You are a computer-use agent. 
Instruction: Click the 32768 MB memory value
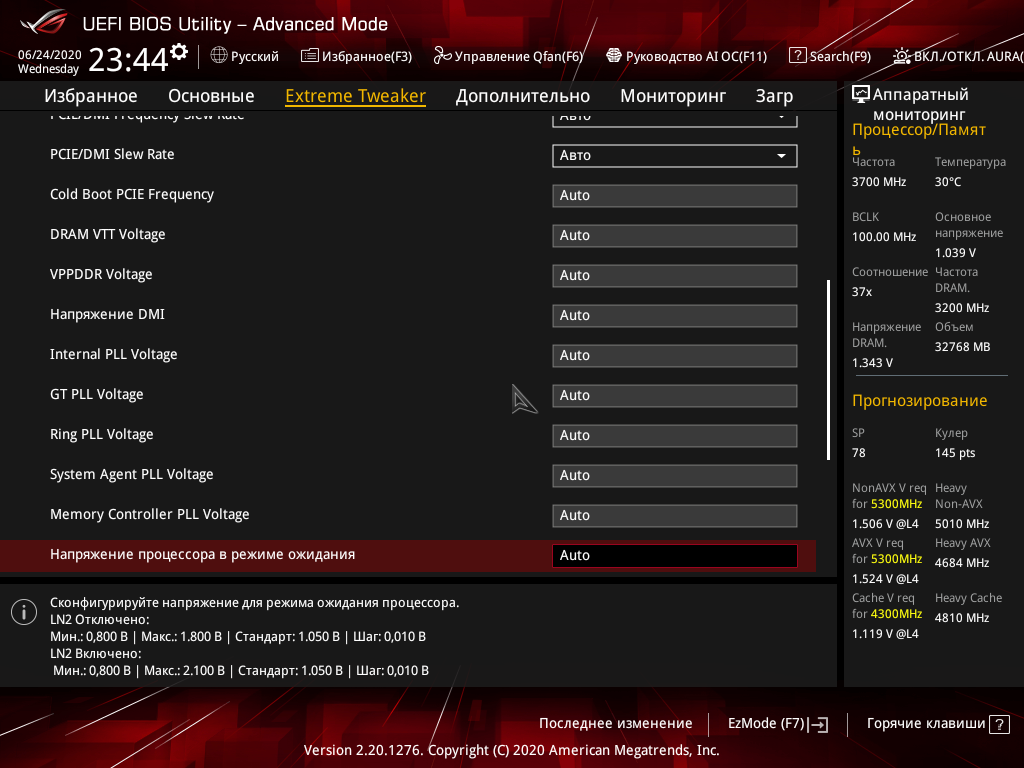click(x=963, y=347)
